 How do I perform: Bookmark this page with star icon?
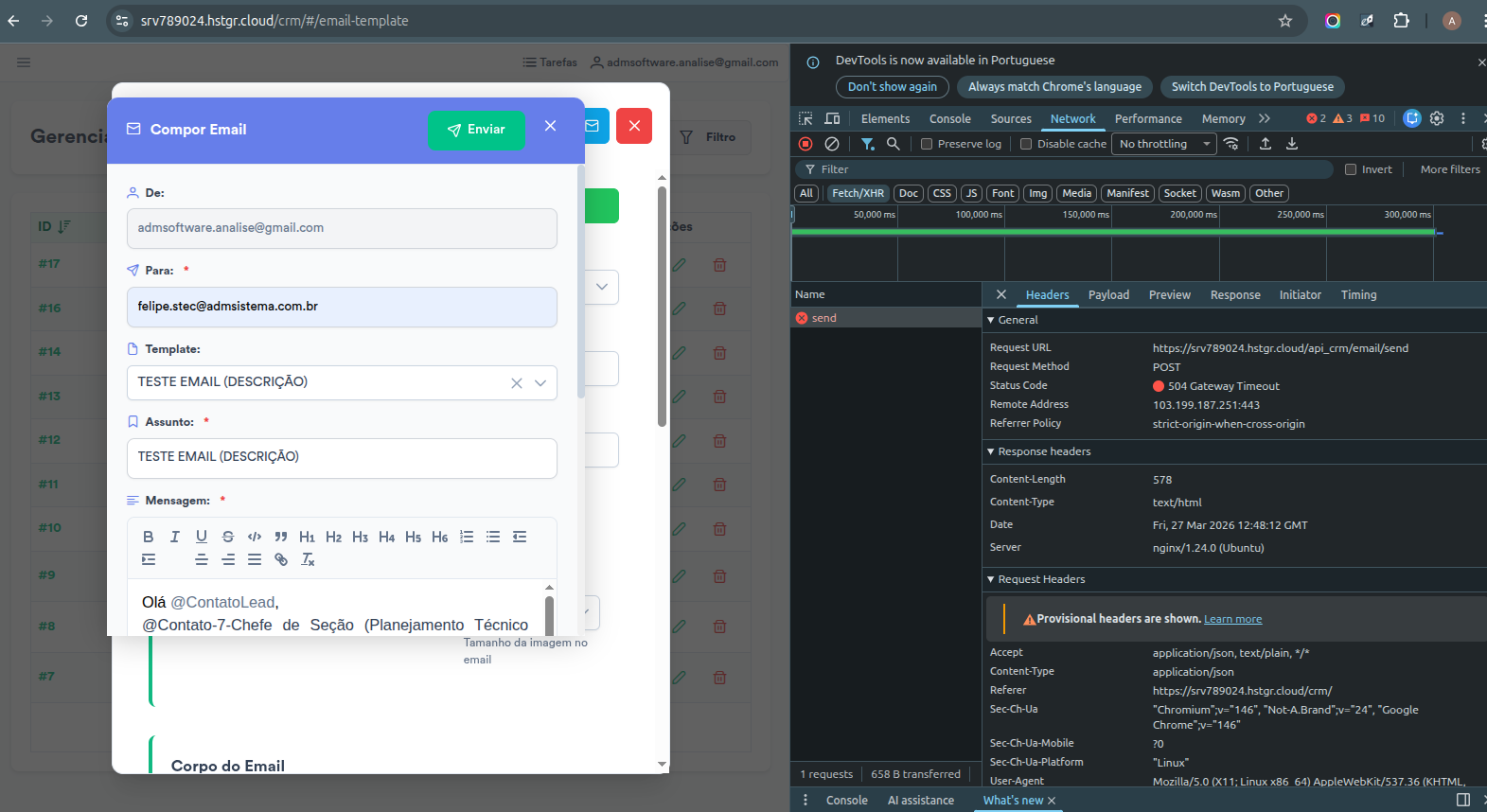click(x=1285, y=21)
